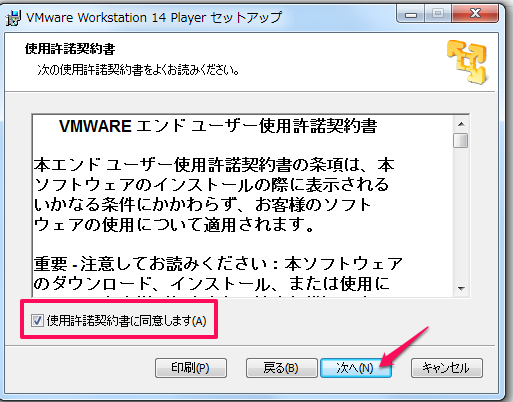Click the window title VMware Workstation 14 Player セットアップ
The width and height of the screenshot is (513, 402).
[154, 17]
